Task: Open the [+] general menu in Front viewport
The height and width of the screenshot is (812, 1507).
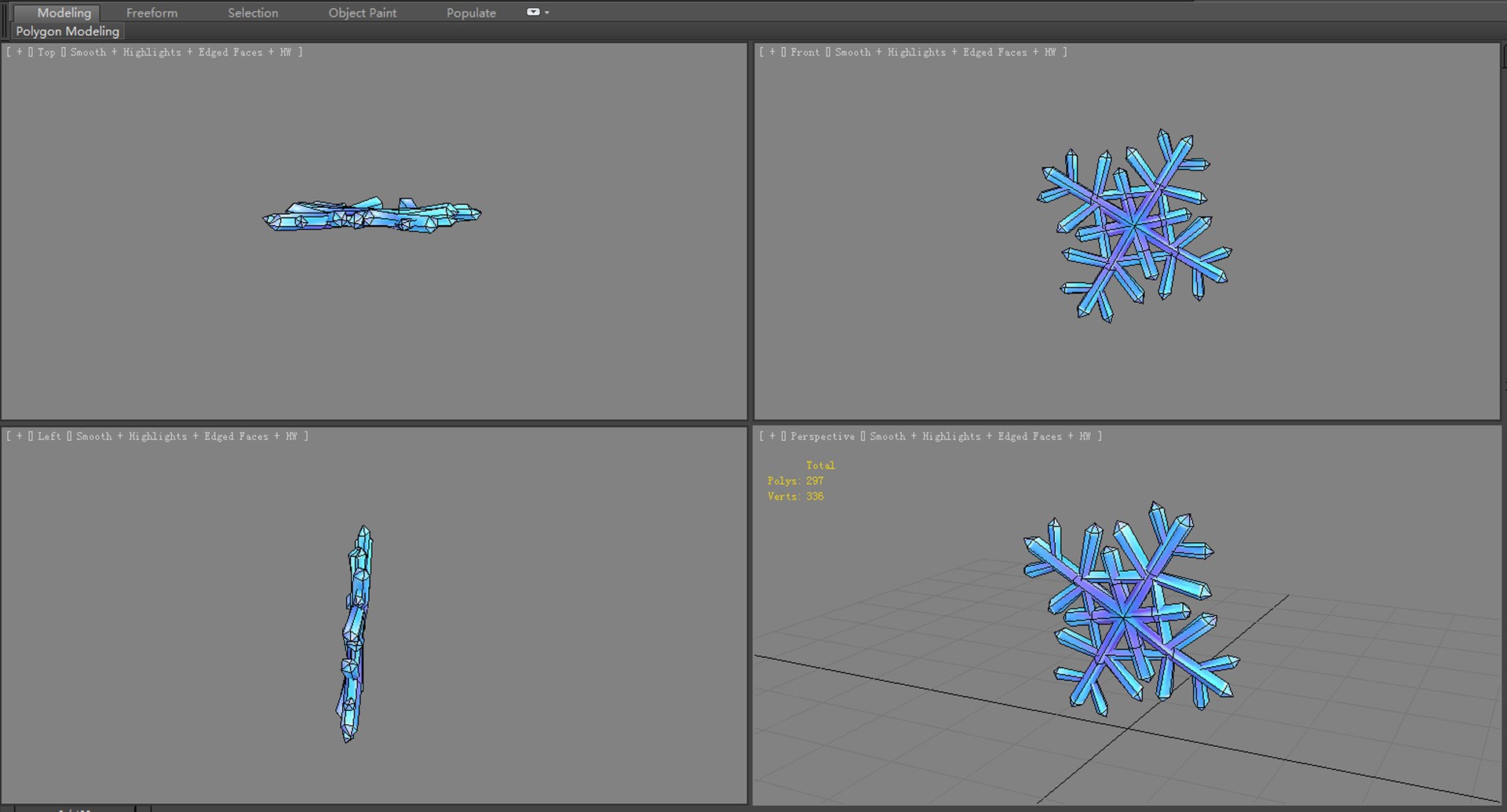Action: pyautogui.click(x=772, y=53)
